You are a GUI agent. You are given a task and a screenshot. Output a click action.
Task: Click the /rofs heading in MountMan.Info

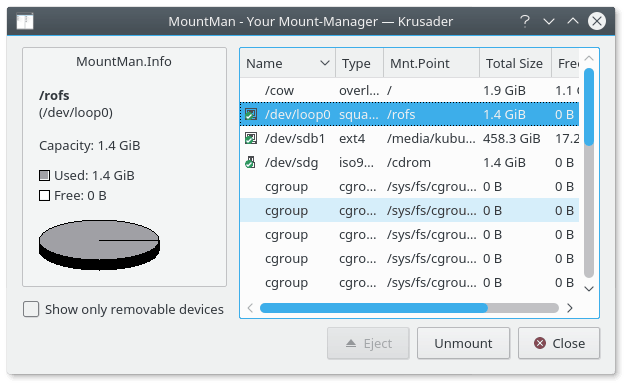(x=54, y=95)
